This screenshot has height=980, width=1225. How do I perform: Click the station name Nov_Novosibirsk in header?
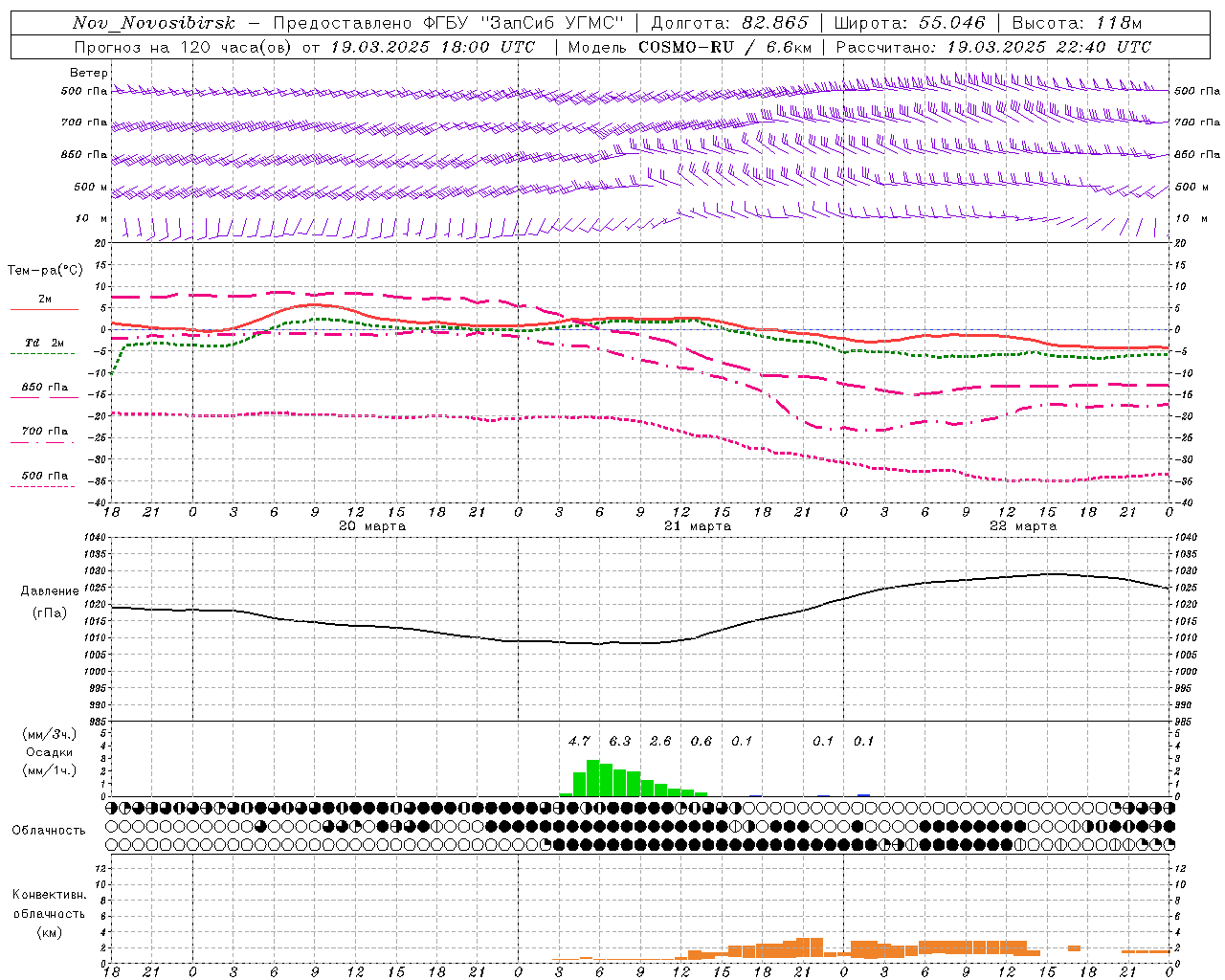[x=154, y=23]
